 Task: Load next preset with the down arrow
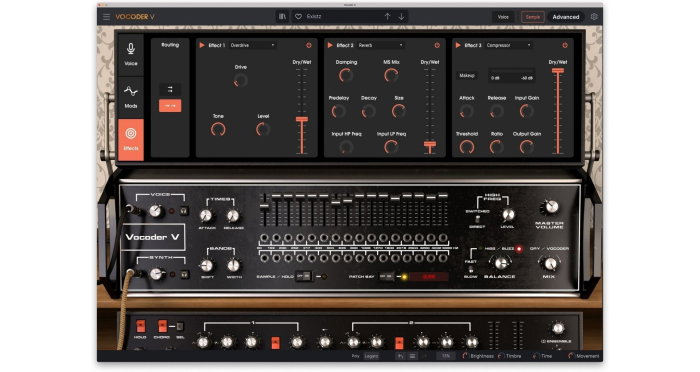coord(401,17)
